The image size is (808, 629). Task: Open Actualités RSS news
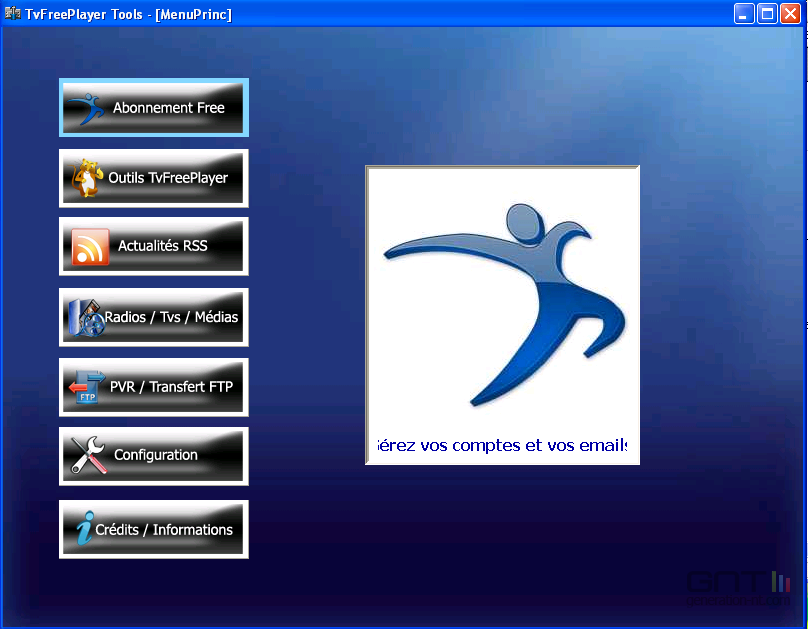[x=154, y=246]
